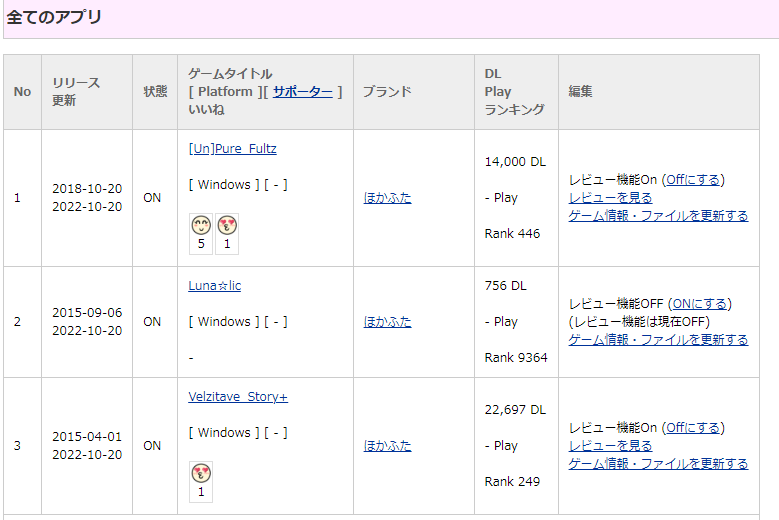Click ON status in Velzitave_Story+ row
779x520 pixels.
coord(152,446)
